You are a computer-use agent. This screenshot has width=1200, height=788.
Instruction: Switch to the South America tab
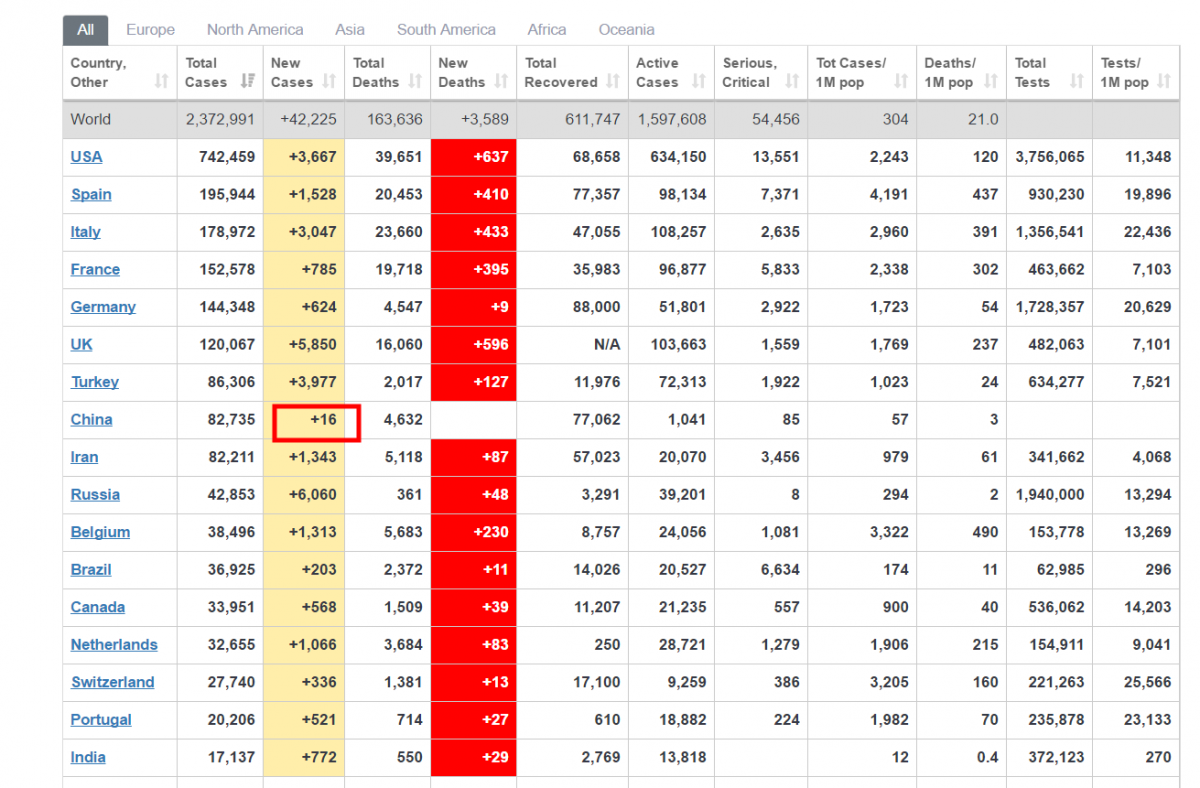click(446, 30)
